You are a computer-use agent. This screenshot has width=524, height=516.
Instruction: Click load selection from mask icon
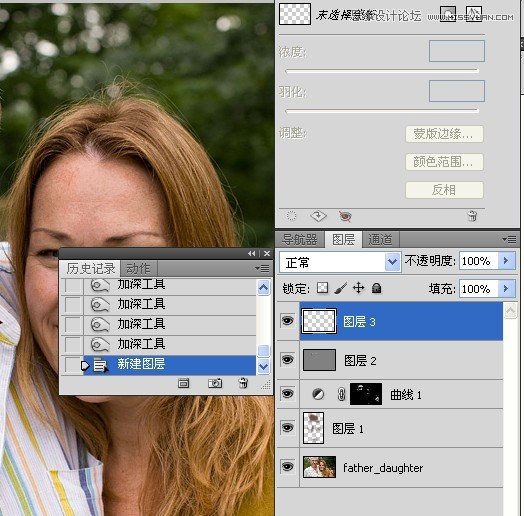[x=291, y=216]
